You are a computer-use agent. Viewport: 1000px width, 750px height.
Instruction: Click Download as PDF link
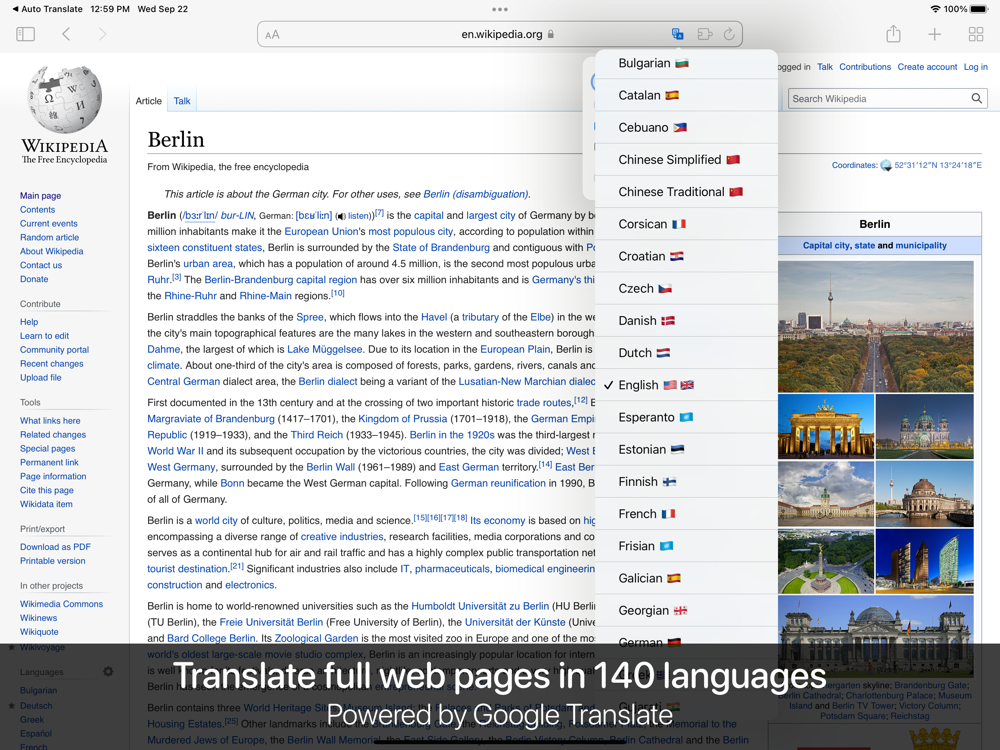pyautogui.click(x=55, y=547)
